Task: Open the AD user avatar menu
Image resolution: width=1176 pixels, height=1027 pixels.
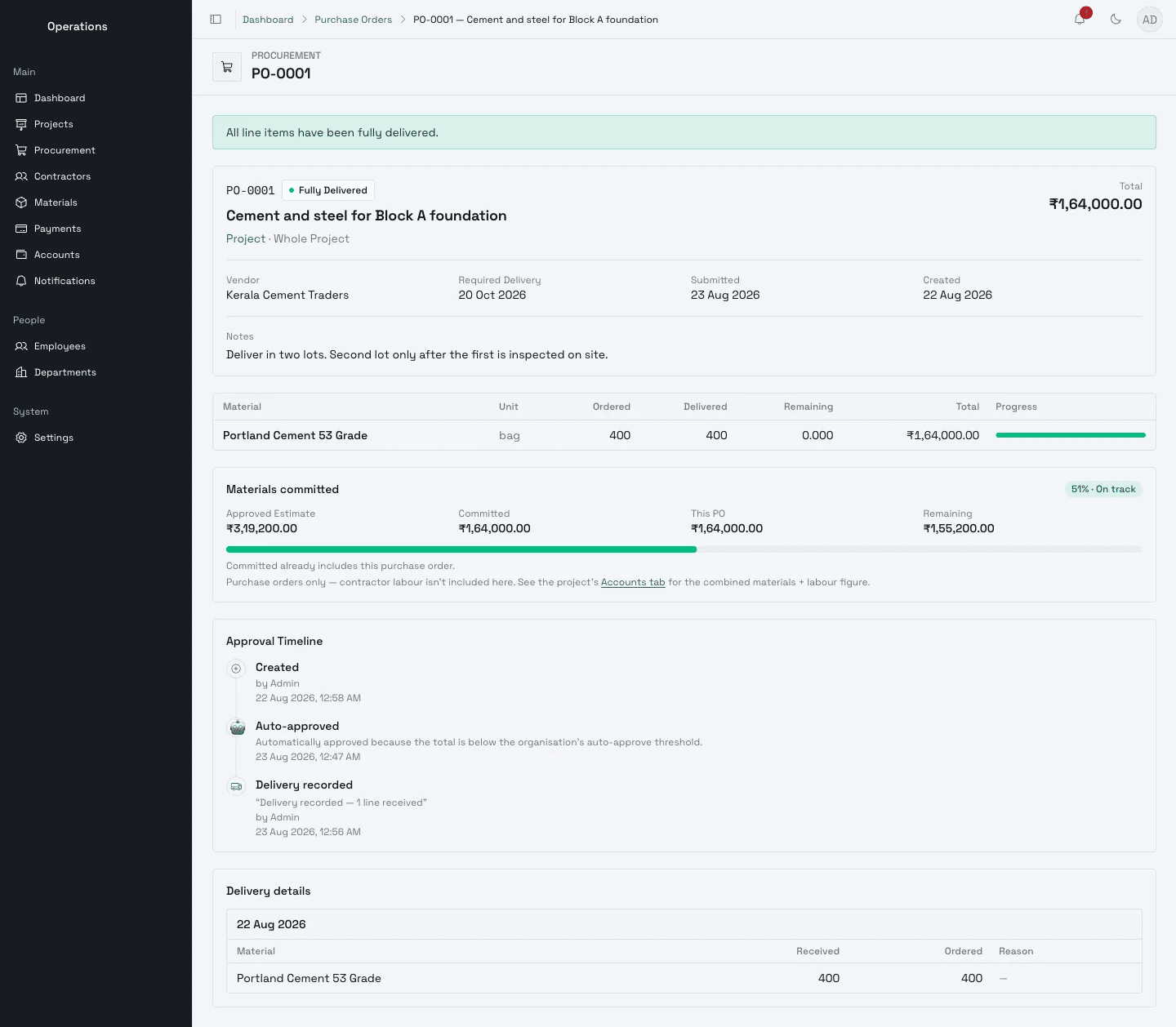Action: coord(1150,20)
